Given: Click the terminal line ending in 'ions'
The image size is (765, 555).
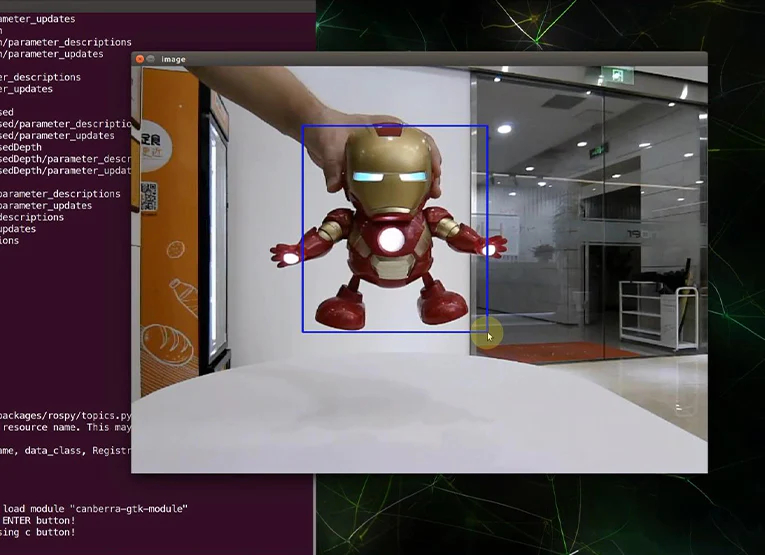Looking at the screenshot, I should (9, 240).
